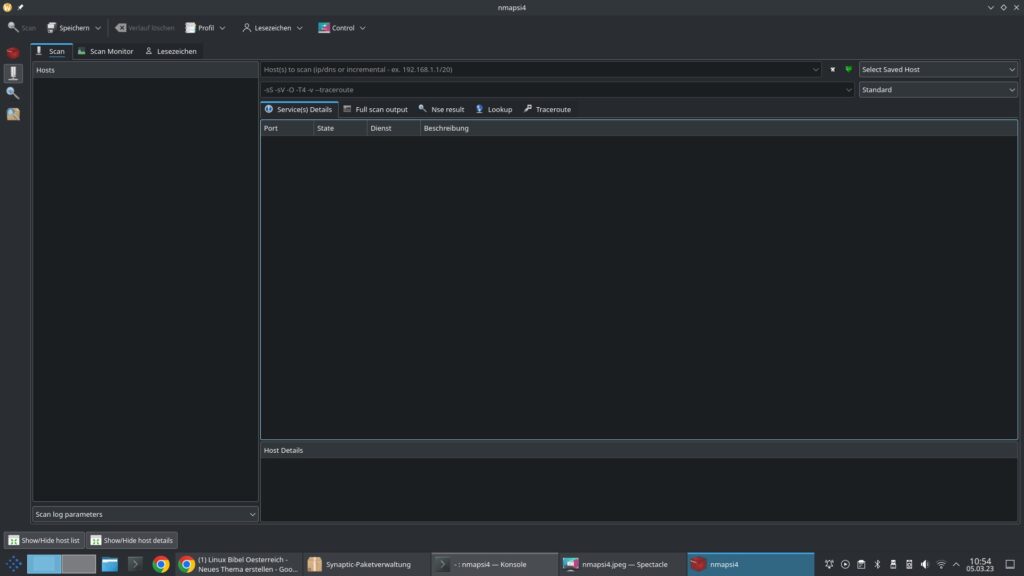Image resolution: width=1024 pixels, height=576 pixels.
Task: Switch to the Scan tab
Action: (51, 51)
